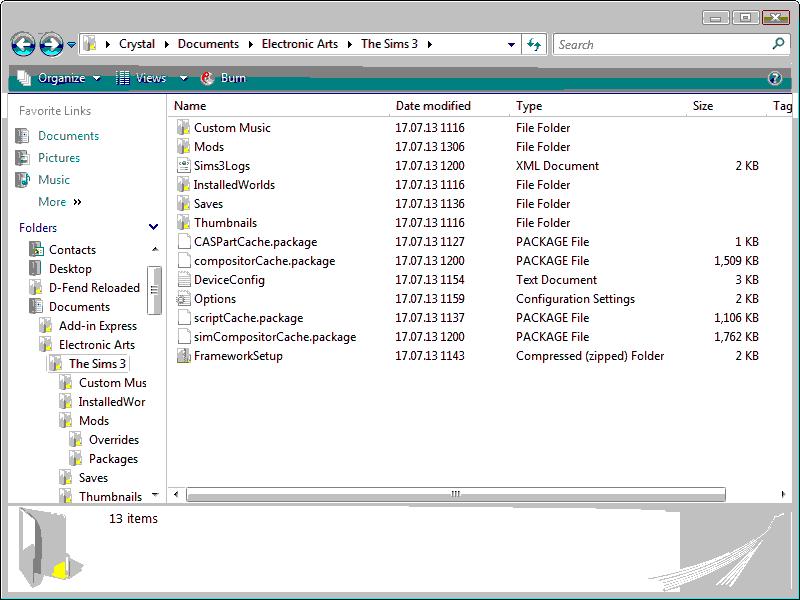The image size is (800, 600).
Task: Open the Help question mark icon
Action: tap(774, 78)
